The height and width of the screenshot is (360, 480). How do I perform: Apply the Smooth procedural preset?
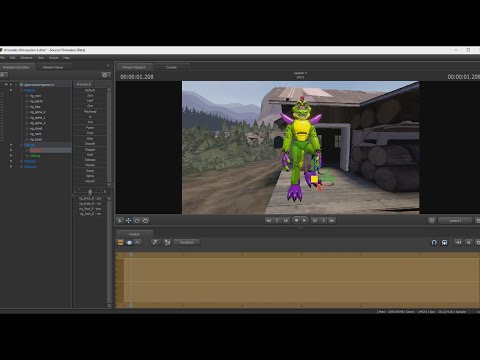(90, 144)
